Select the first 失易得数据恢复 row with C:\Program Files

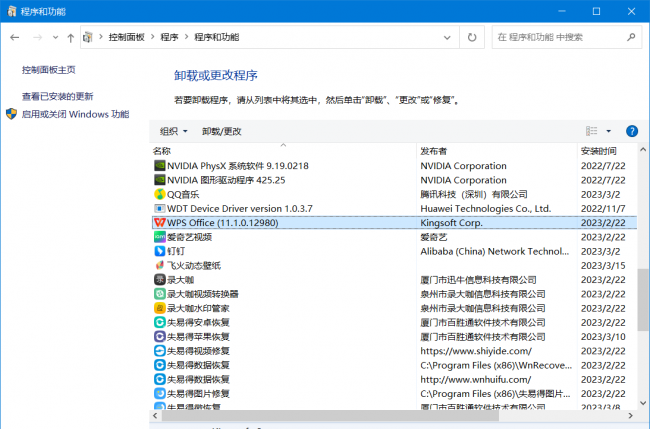point(394,365)
